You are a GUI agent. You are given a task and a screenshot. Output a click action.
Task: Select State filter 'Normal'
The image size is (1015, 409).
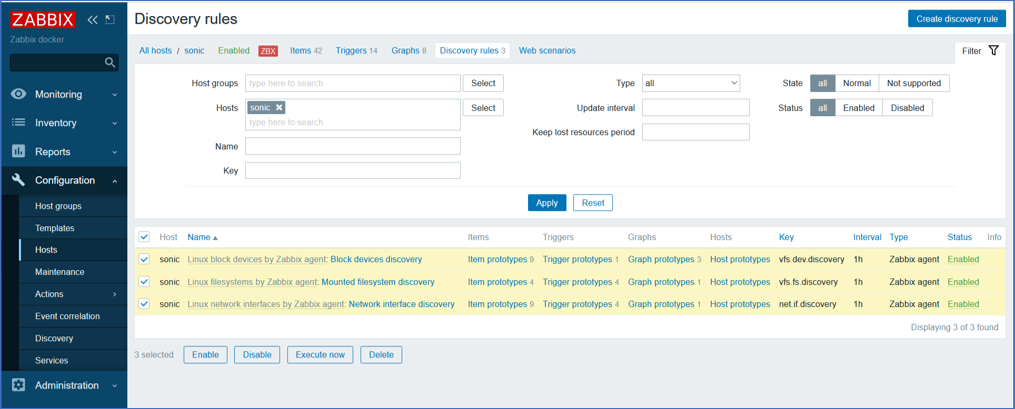coord(857,83)
